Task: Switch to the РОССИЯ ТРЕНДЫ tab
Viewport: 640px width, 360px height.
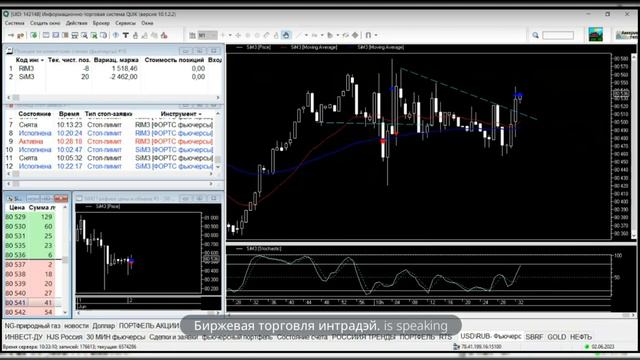Action: click(x=363, y=337)
